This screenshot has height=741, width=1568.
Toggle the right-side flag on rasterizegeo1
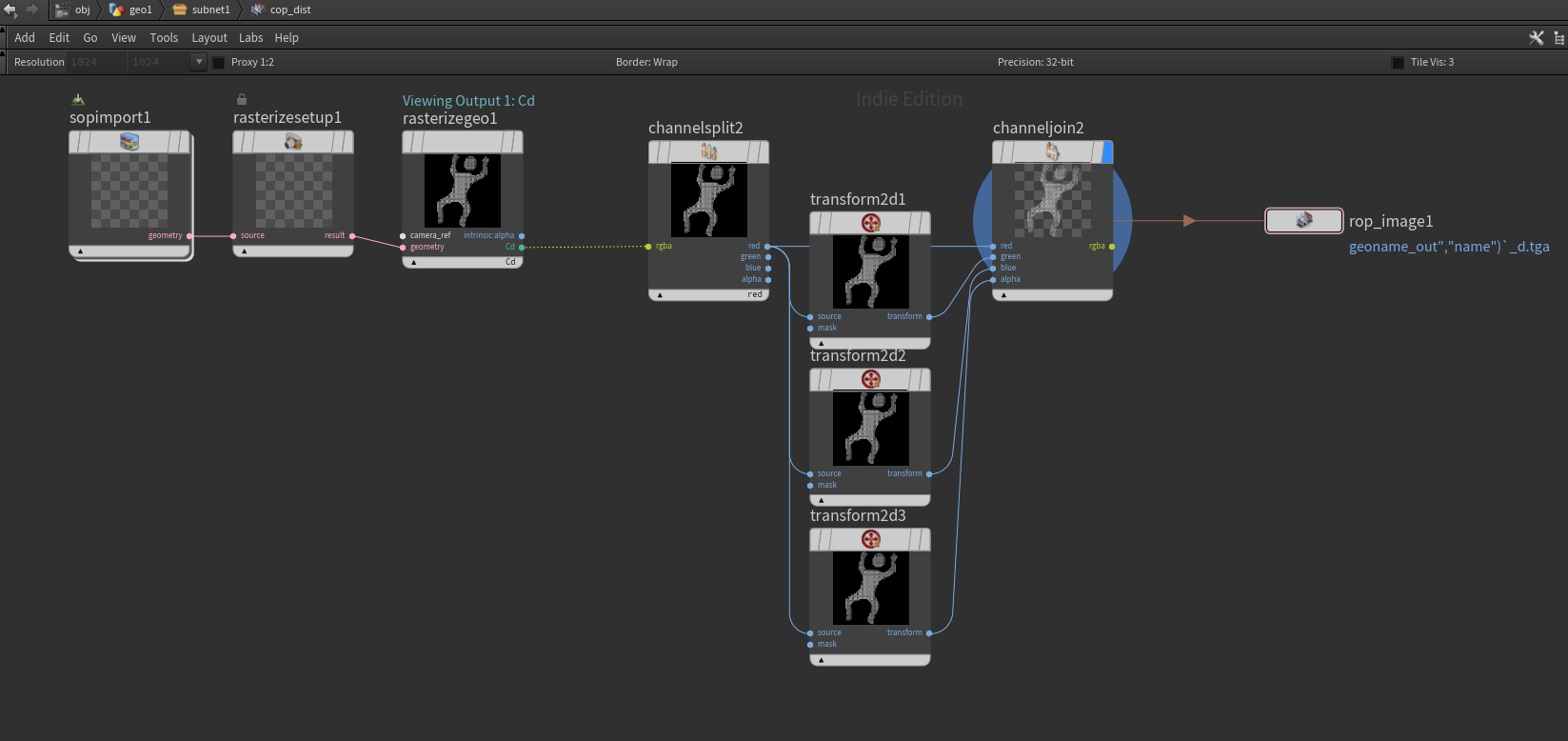point(516,142)
